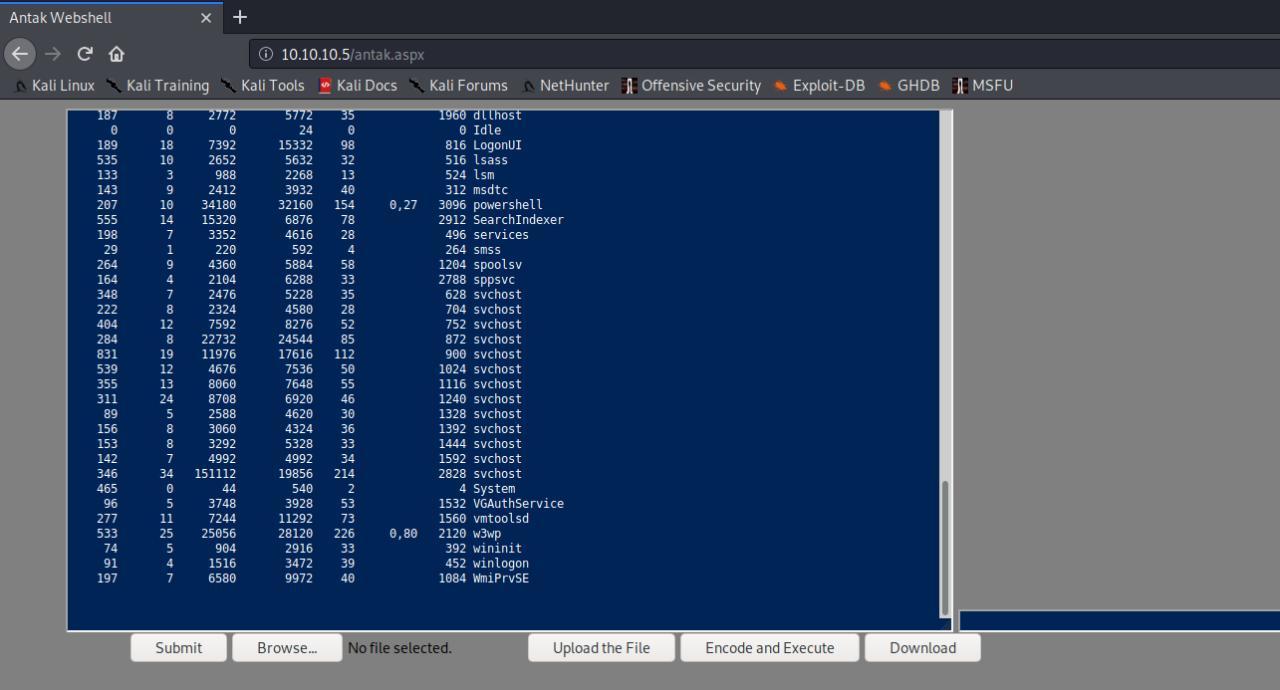Open site information icon in address bar
Screen dimensions: 1280x690
click(x=266, y=54)
